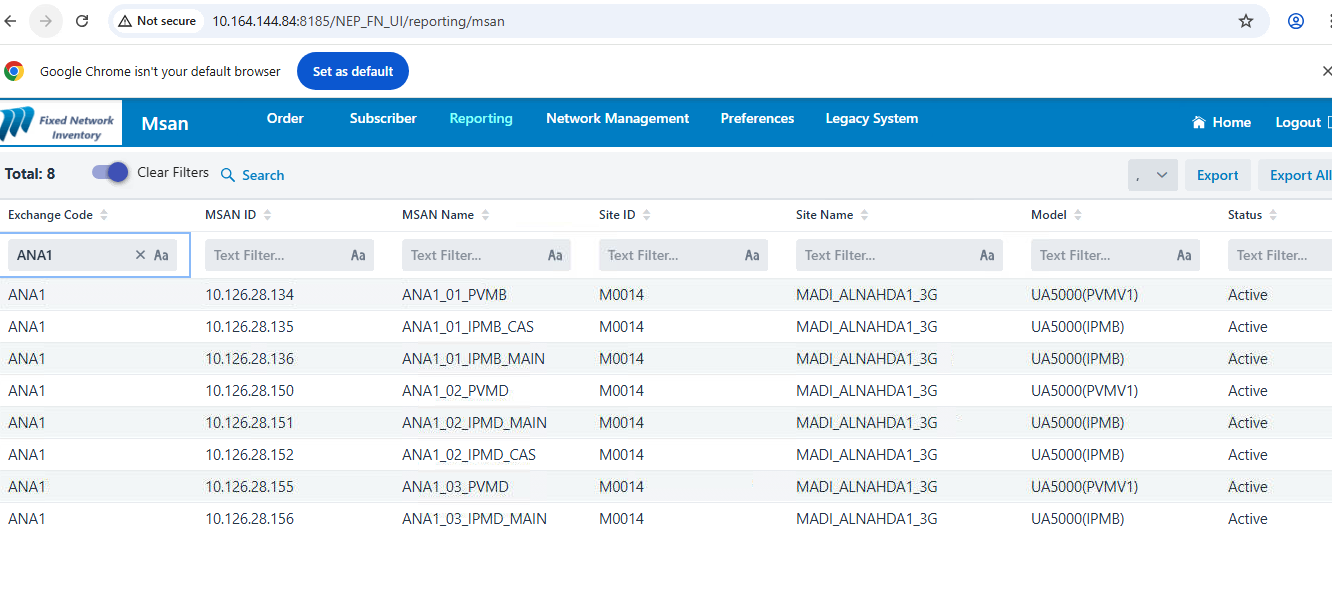This screenshot has height=606, width=1332.
Task: Toggle case match in Exchange Code filter
Action: [x=161, y=255]
